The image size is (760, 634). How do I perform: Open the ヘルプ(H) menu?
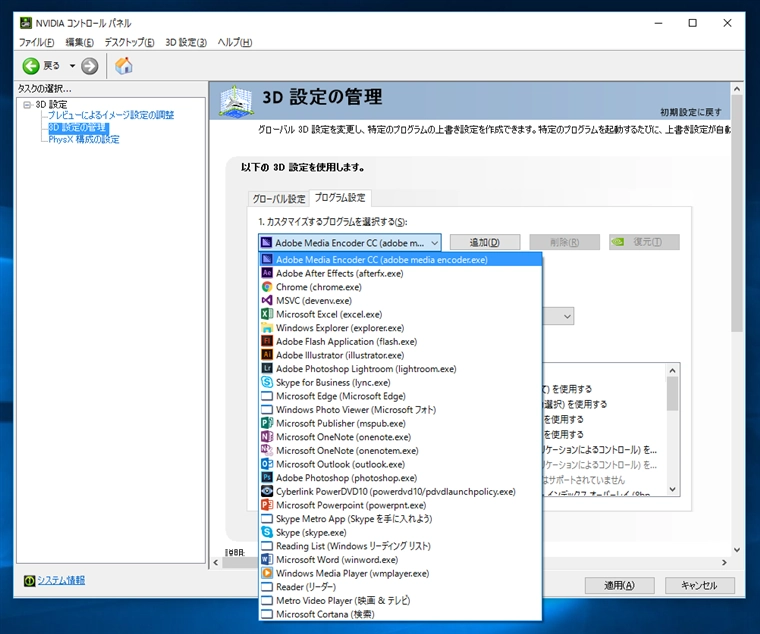(x=235, y=42)
